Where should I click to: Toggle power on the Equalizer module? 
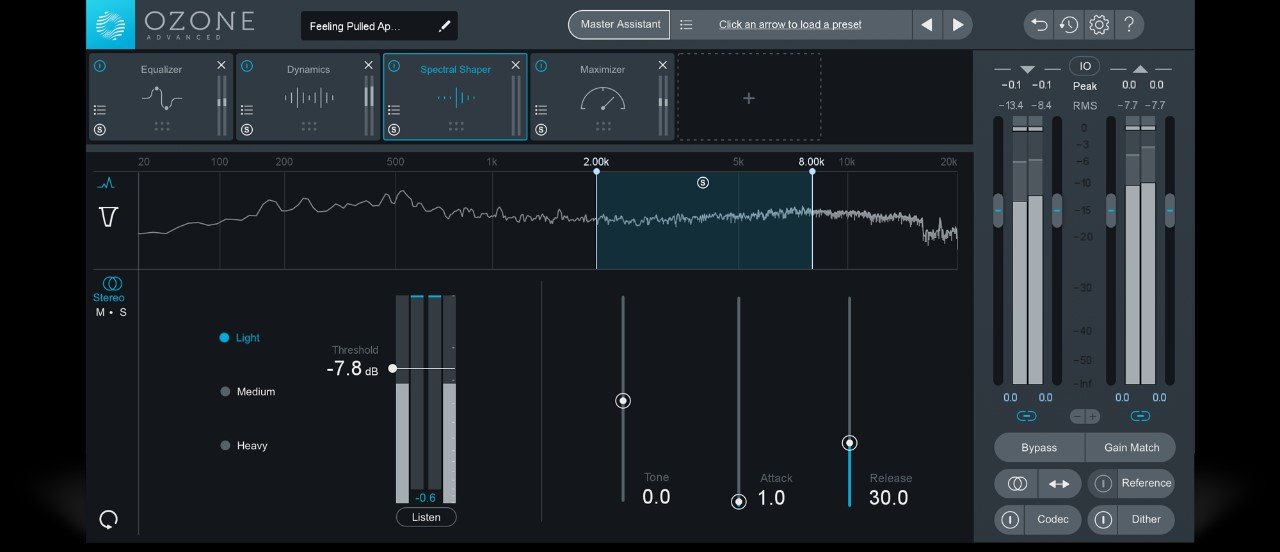pos(99,66)
